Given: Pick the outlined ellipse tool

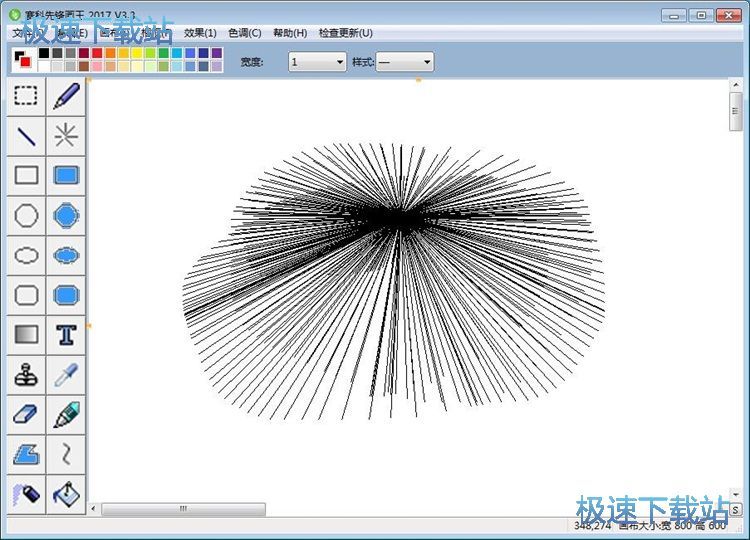Looking at the screenshot, I should (x=27, y=256).
